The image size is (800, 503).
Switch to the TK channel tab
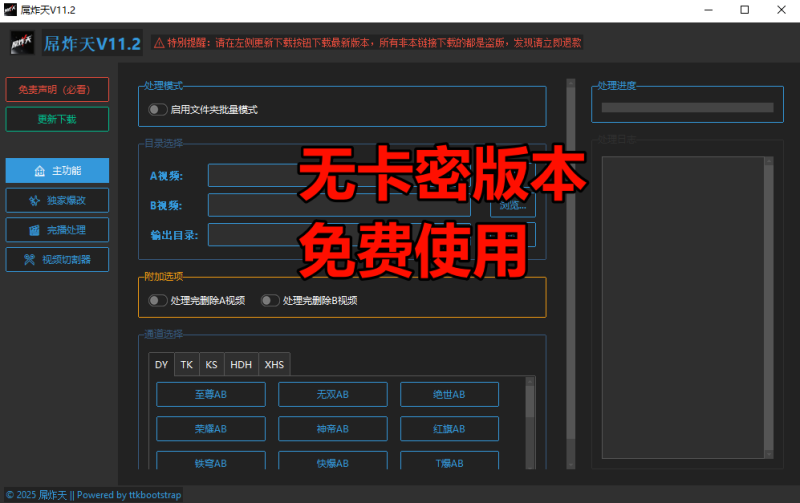click(187, 364)
